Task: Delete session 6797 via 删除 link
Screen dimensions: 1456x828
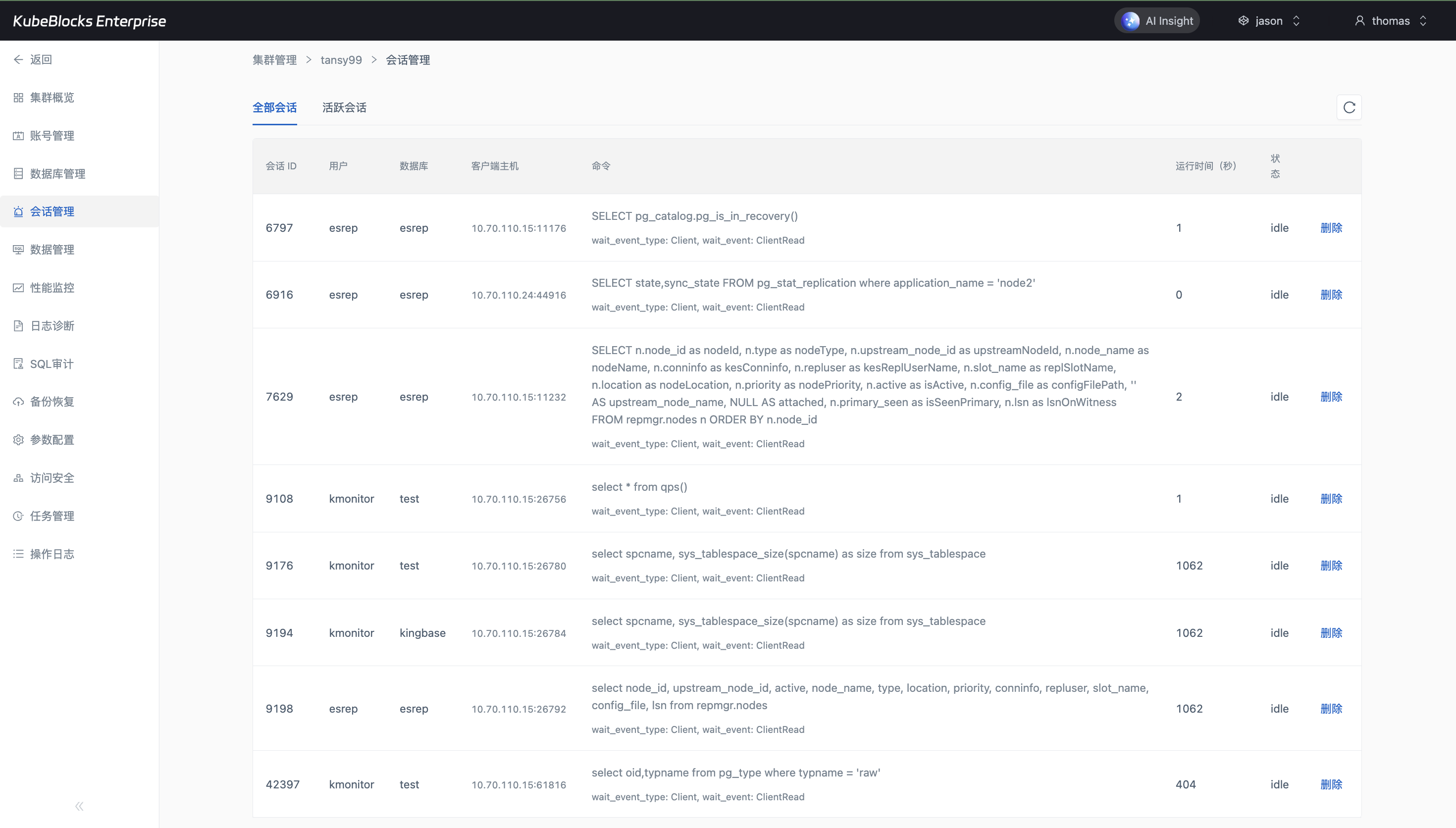Action: point(1330,228)
